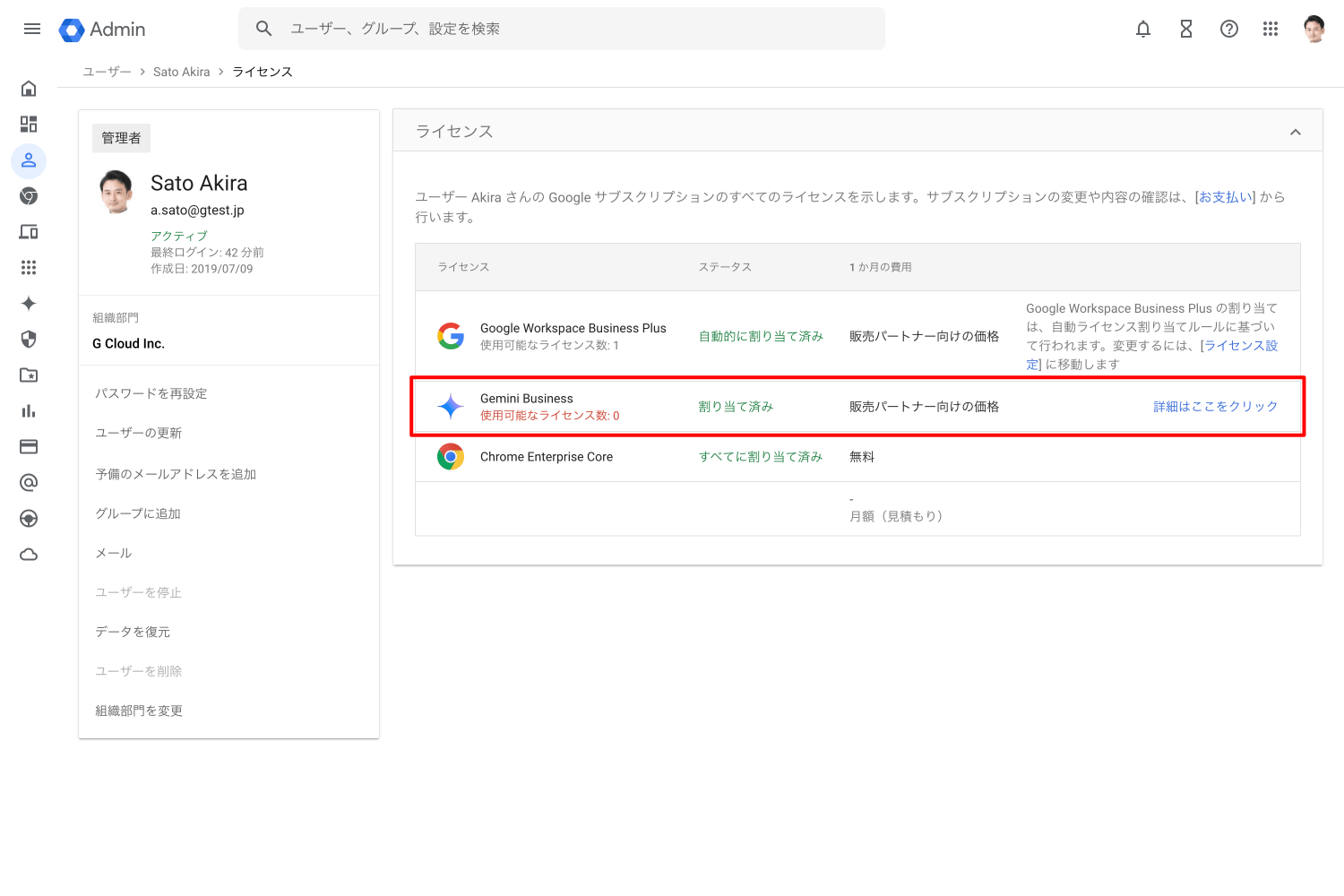The height and width of the screenshot is (896, 1344).
Task: Open the Gemini sparkle sidebar icon
Action: (x=29, y=304)
